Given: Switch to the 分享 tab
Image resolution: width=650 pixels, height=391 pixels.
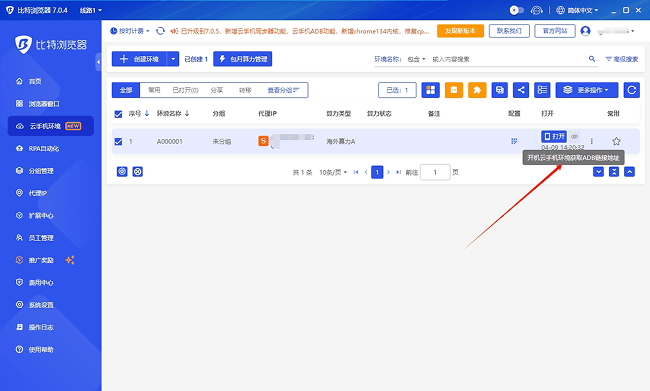Looking at the screenshot, I should 217,90.
